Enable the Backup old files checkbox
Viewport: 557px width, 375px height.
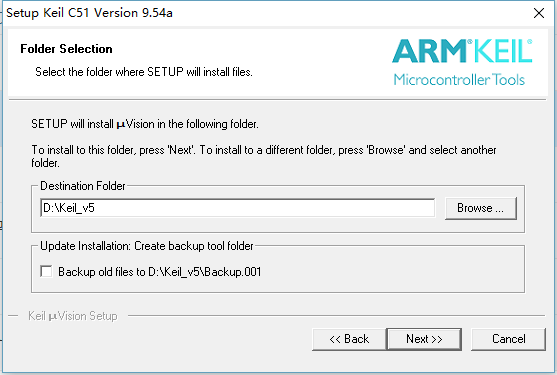click(46, 272)
